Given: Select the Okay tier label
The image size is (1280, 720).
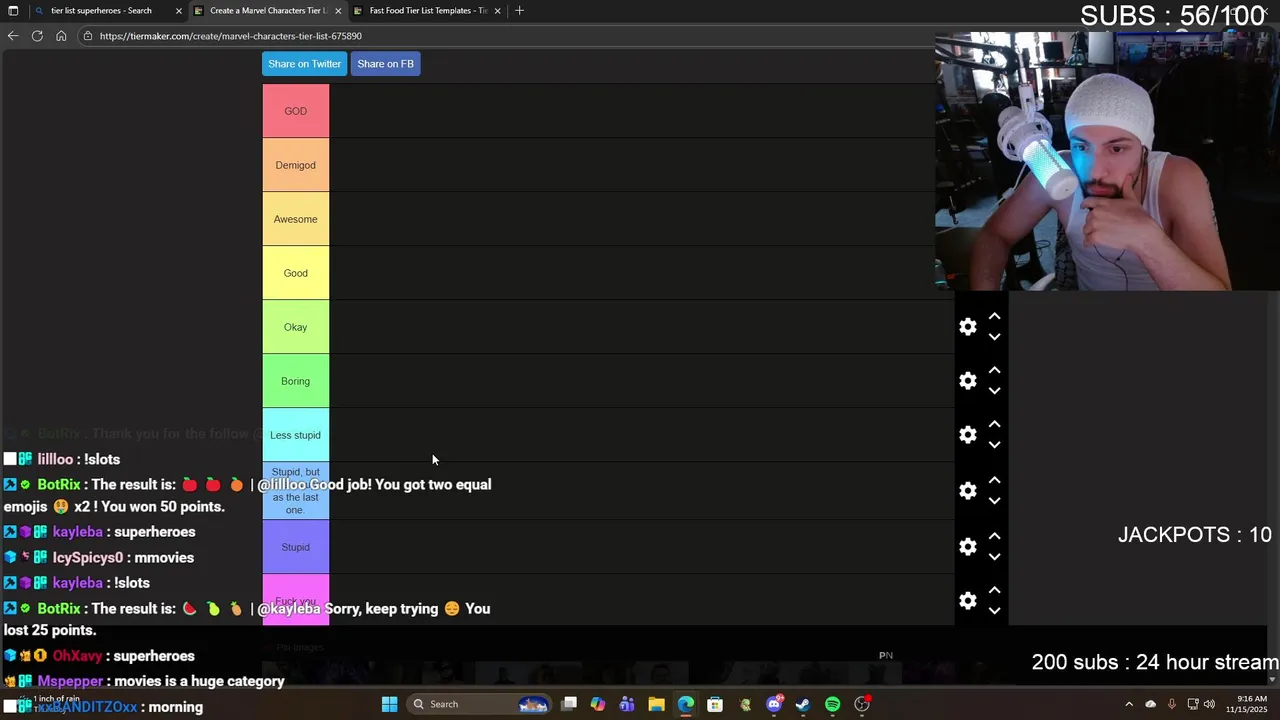Looking at the screenshot, I should (295, 327).
